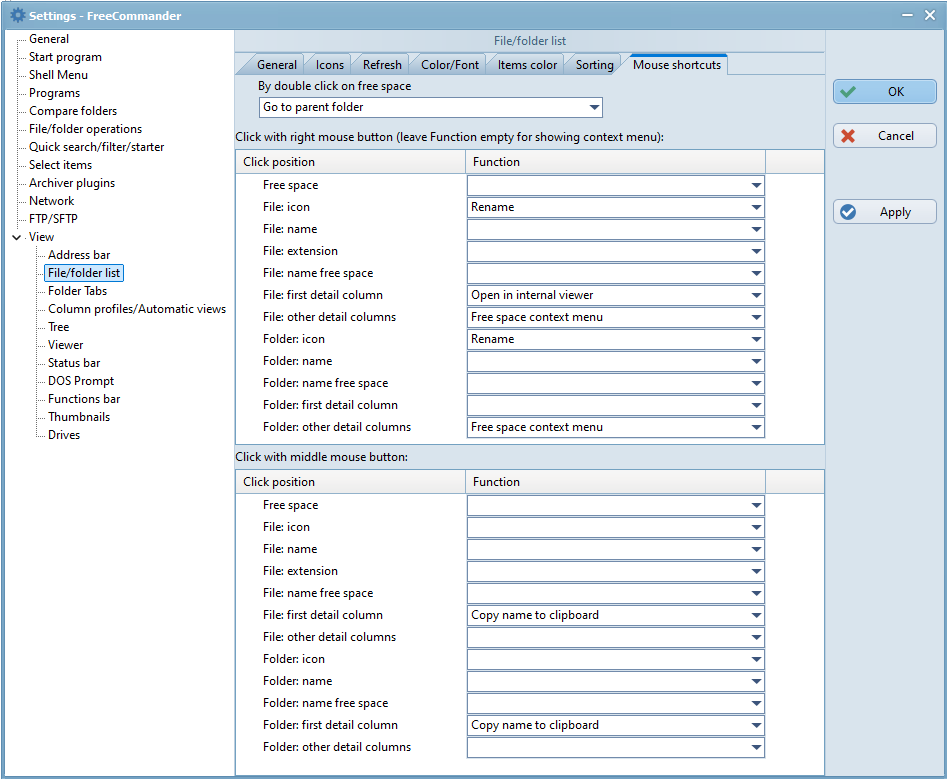Click the Apply button

tap(885, 212)
